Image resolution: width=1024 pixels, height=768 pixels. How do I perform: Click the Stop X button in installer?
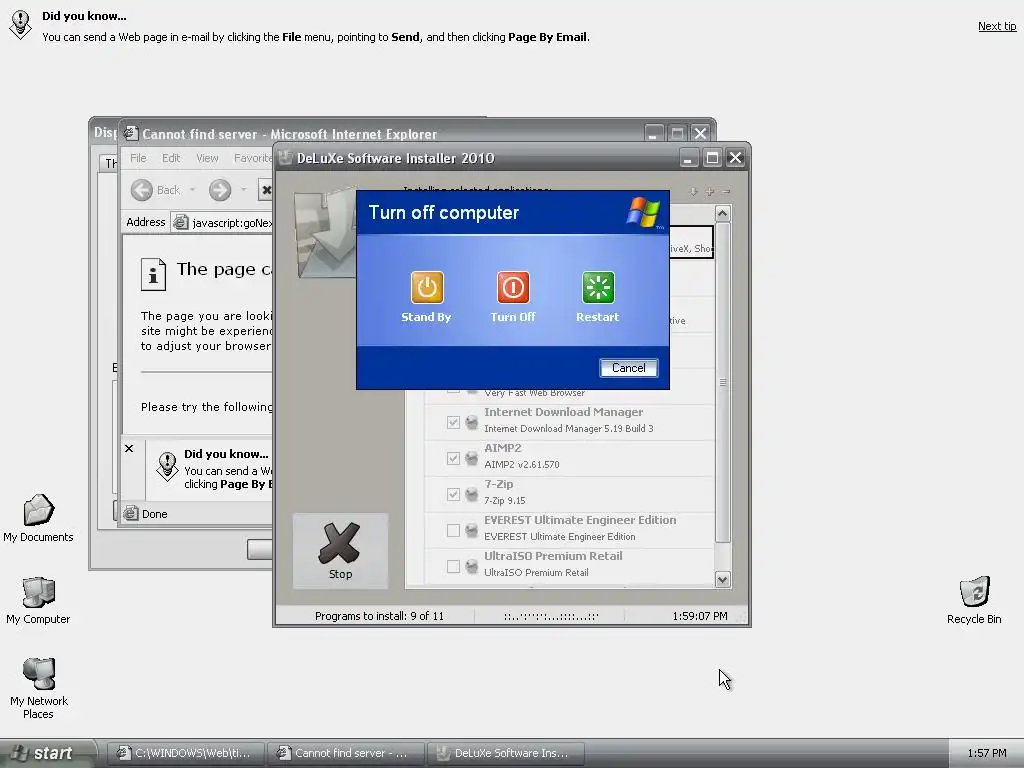pyautogui.click(x=340, y=551)
